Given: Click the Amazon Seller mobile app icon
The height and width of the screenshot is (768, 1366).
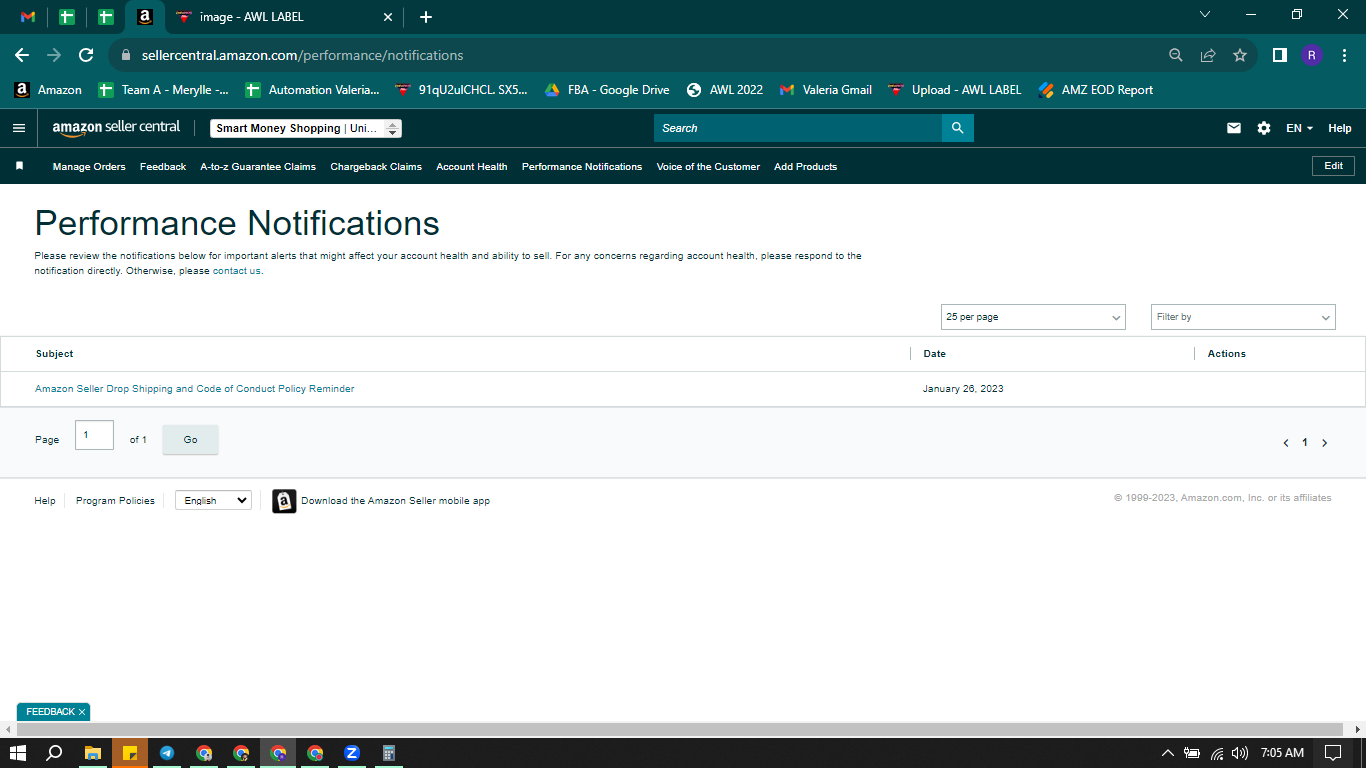Looking at the screenshot, I should (284, 501).
